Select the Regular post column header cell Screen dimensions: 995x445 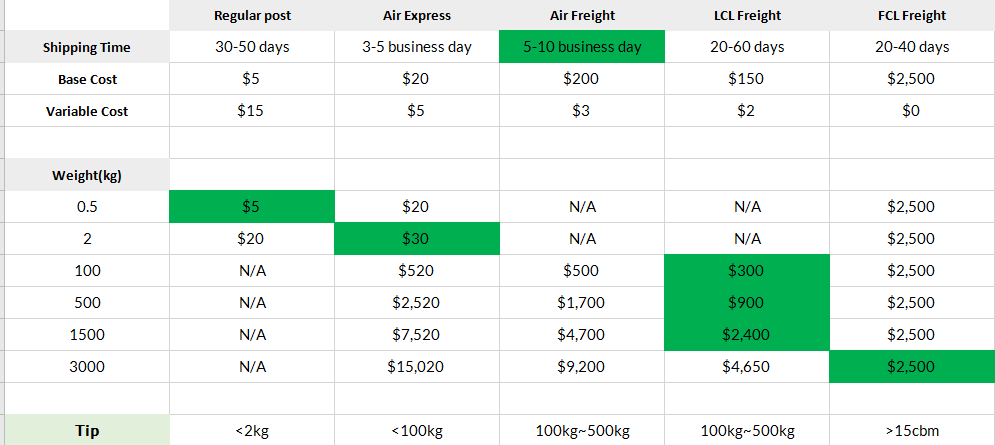point(251,16)
